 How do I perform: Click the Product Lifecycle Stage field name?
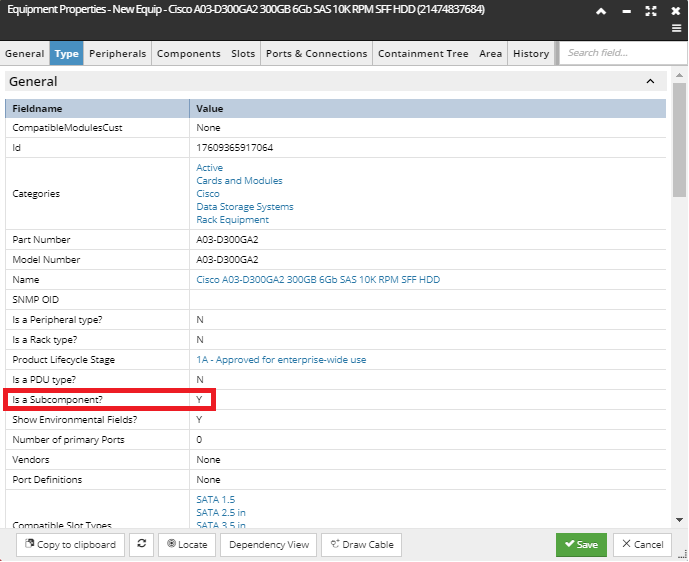(64, 359)
